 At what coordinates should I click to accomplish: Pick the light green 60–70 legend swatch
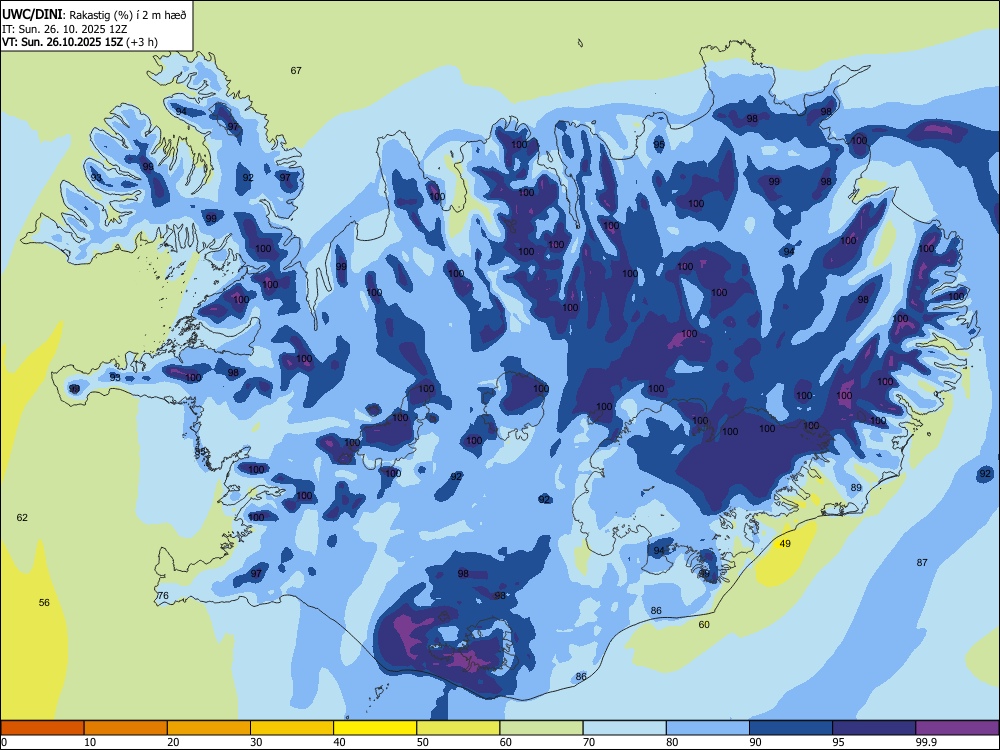[541, 728]
